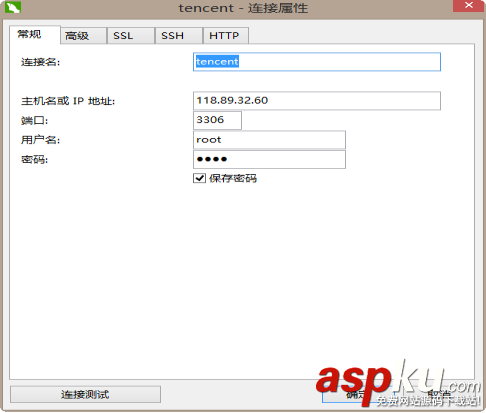Click the 用户名: label
486x413 pixels.
click(x=40, y=140)
